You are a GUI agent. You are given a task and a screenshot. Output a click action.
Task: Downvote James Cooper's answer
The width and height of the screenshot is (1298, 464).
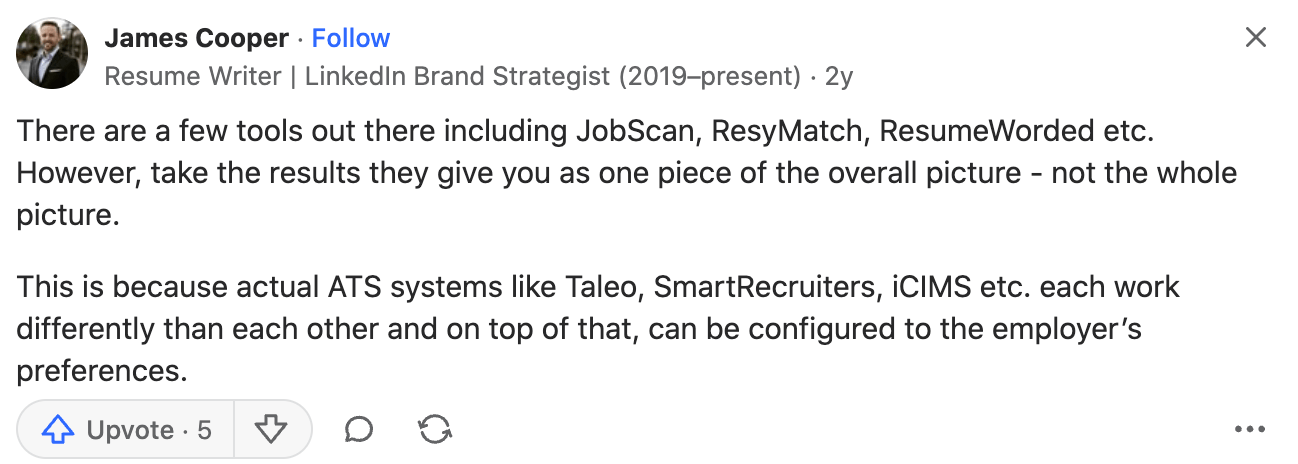(x=271, y=430)
